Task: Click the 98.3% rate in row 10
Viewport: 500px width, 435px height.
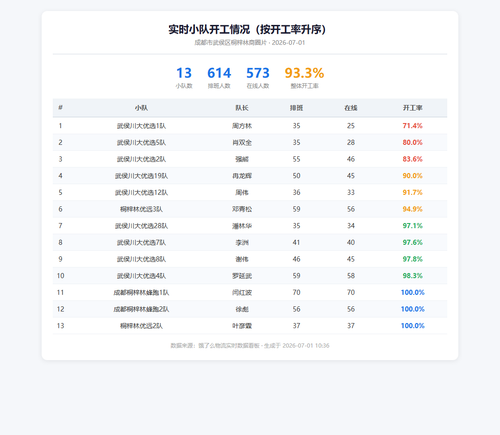Action: pos(413,276)
